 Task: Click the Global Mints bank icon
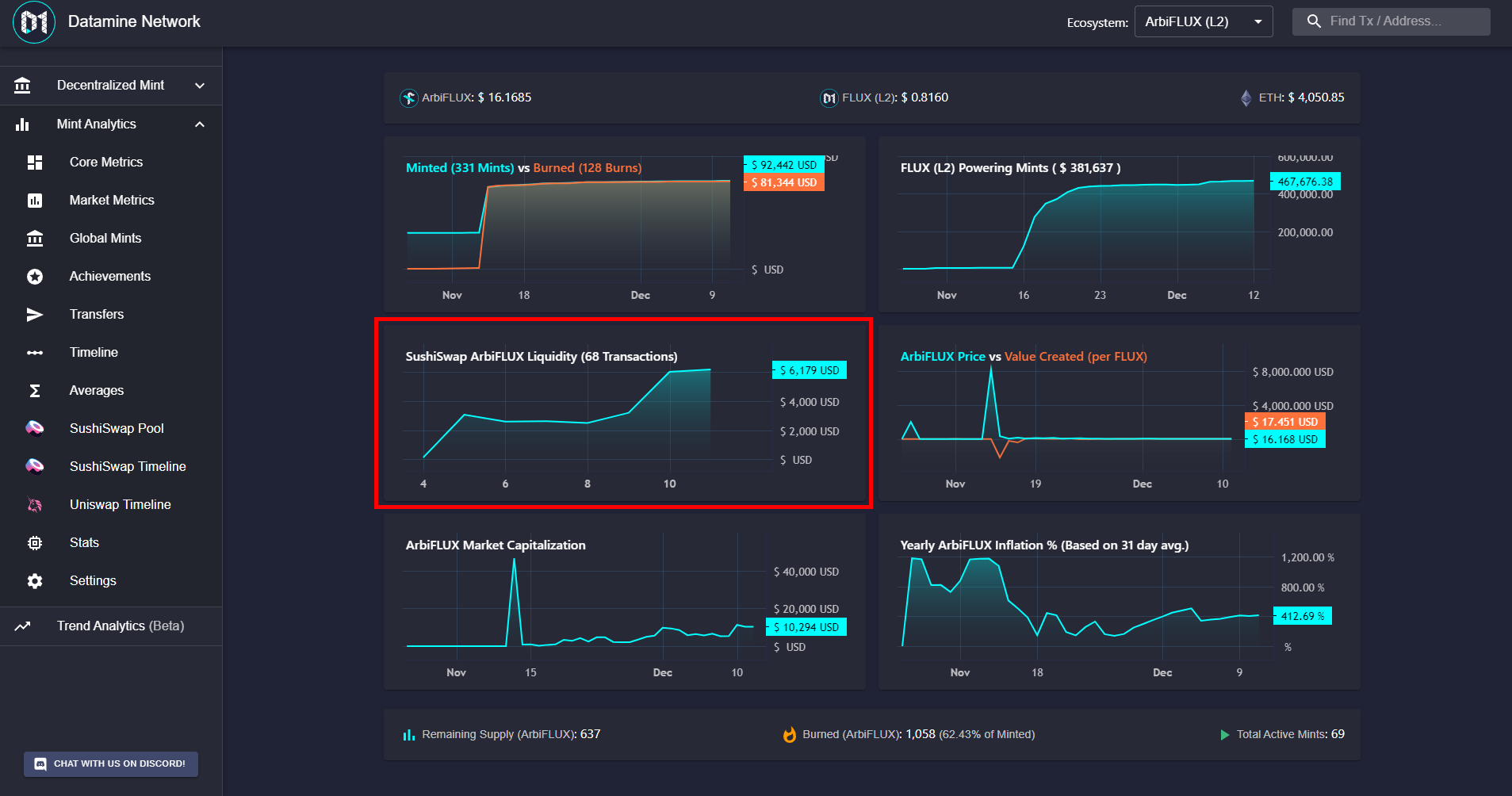[35, 239]
